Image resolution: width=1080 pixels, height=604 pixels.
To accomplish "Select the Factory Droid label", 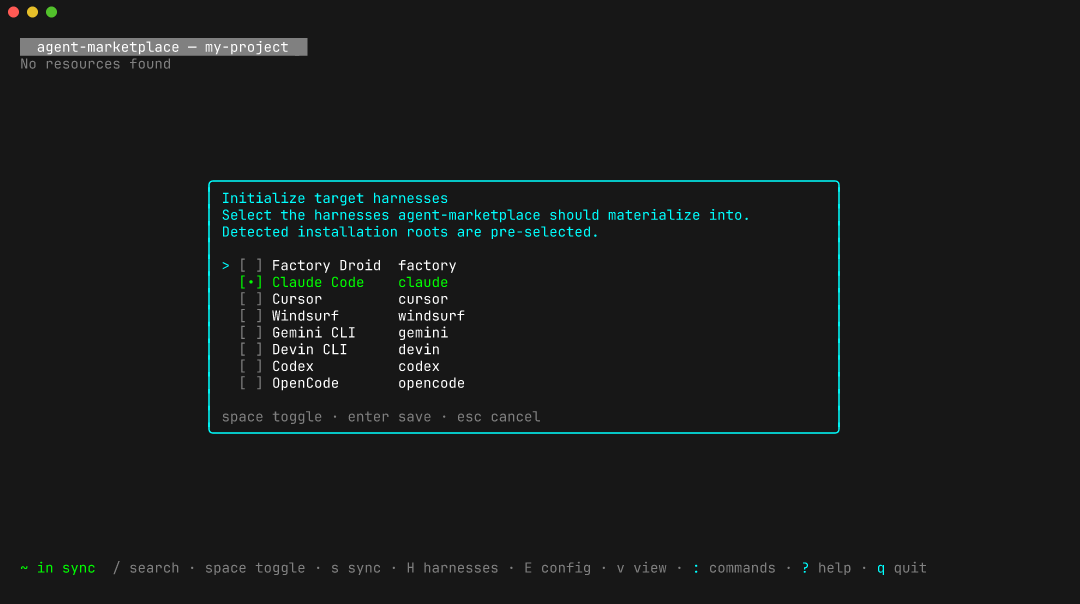I will pyautogui.click(x=326, y=266).
